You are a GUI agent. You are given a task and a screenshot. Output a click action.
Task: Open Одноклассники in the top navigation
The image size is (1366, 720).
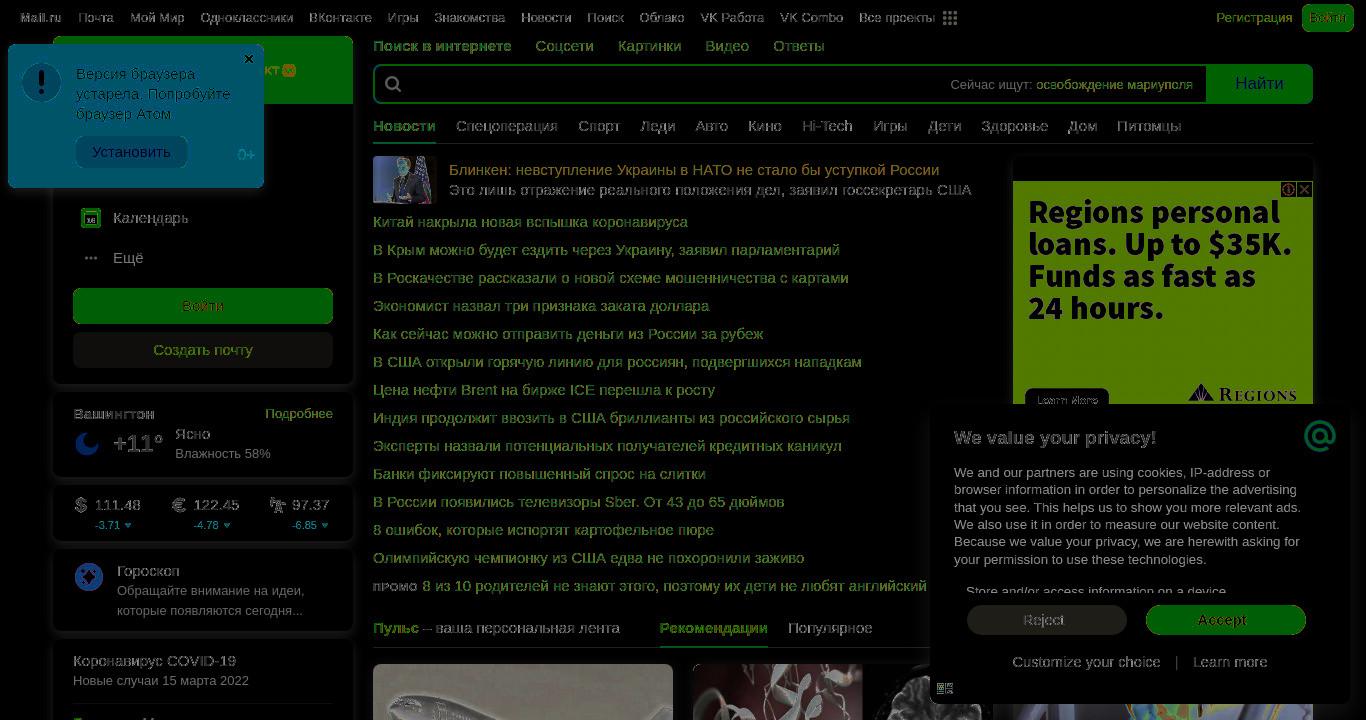[x=246, y=18]
